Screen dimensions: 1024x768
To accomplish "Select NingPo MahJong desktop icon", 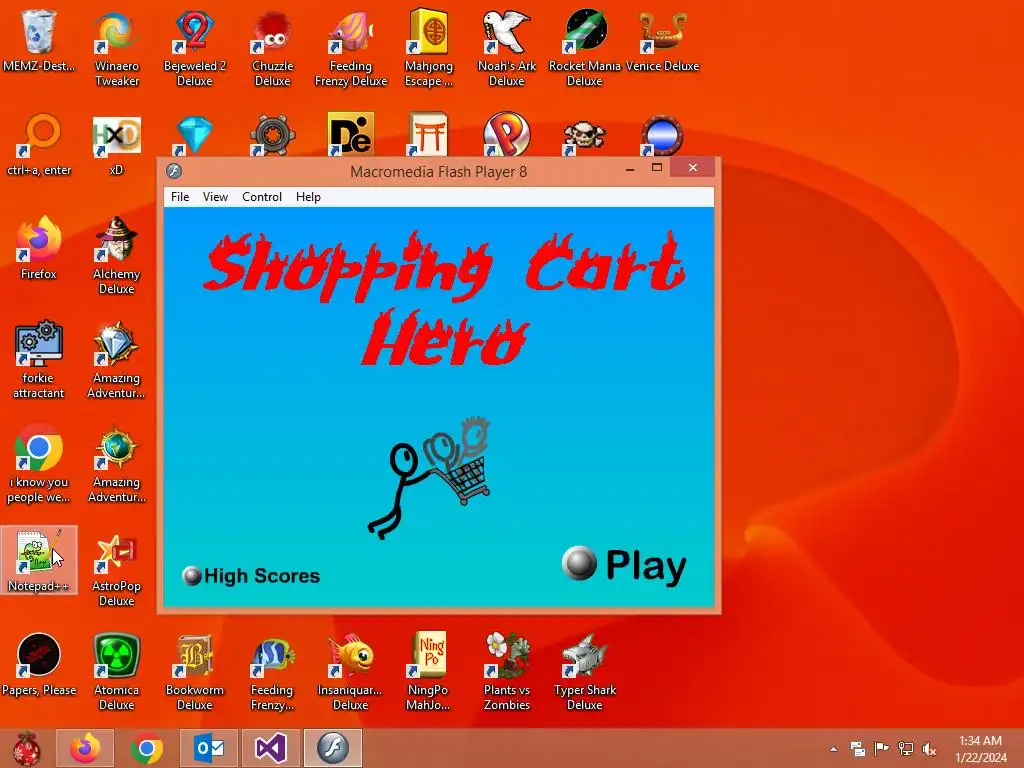I will coord(428,672).
